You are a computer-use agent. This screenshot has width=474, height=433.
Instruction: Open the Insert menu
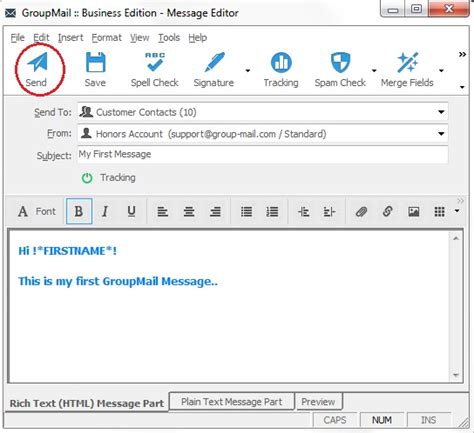[x=70, y=38]
